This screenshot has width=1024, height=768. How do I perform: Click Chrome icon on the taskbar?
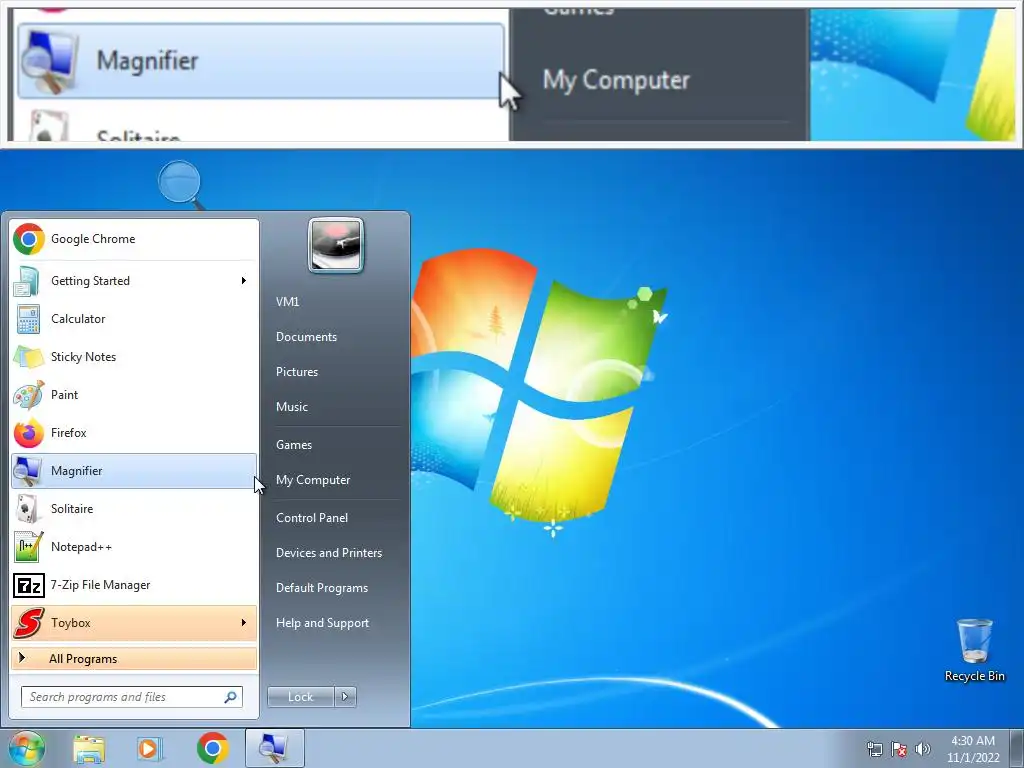[x=212, y=748]
